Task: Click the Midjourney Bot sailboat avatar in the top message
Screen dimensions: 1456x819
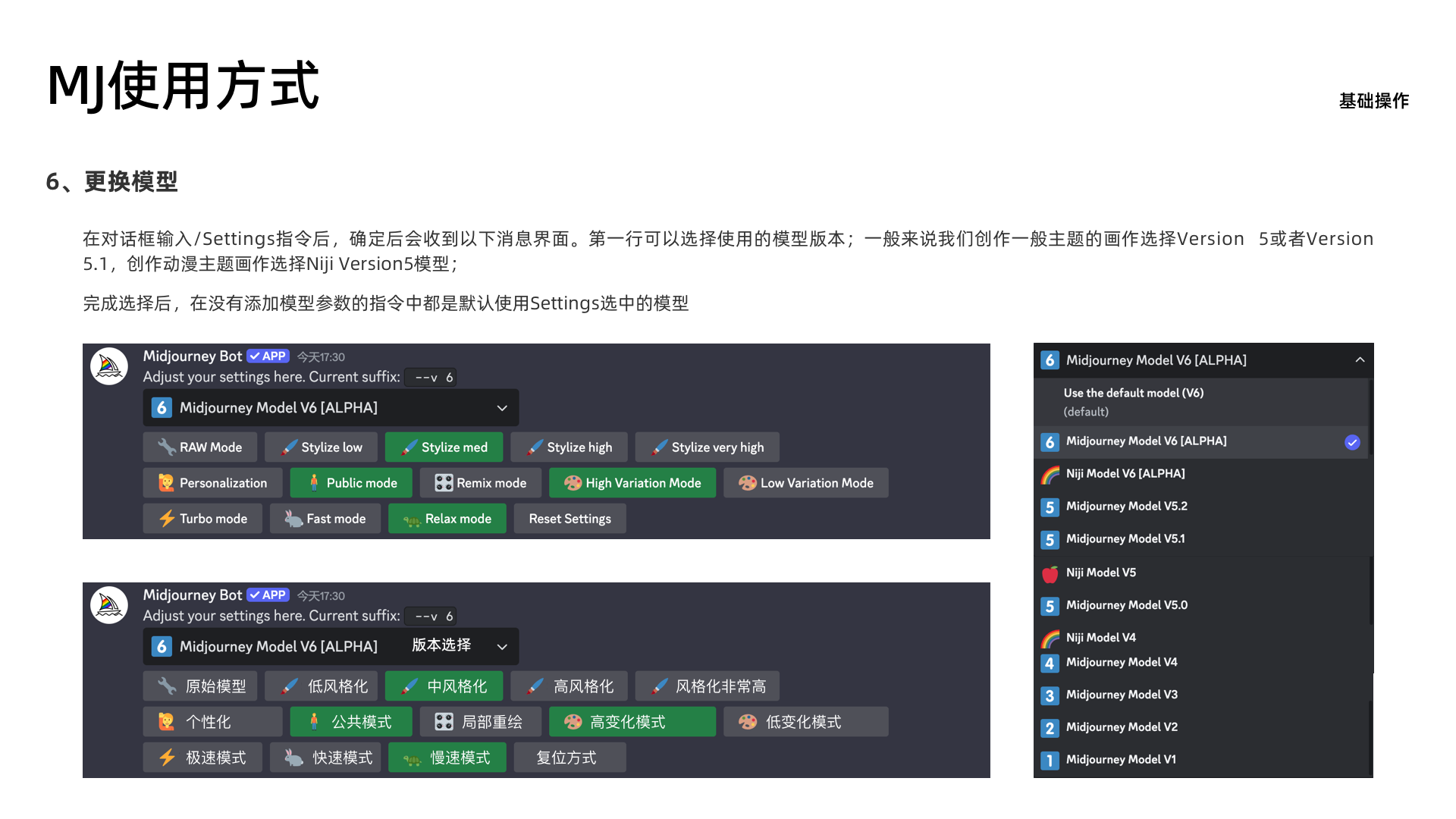Action: click(x=109, y=367)
